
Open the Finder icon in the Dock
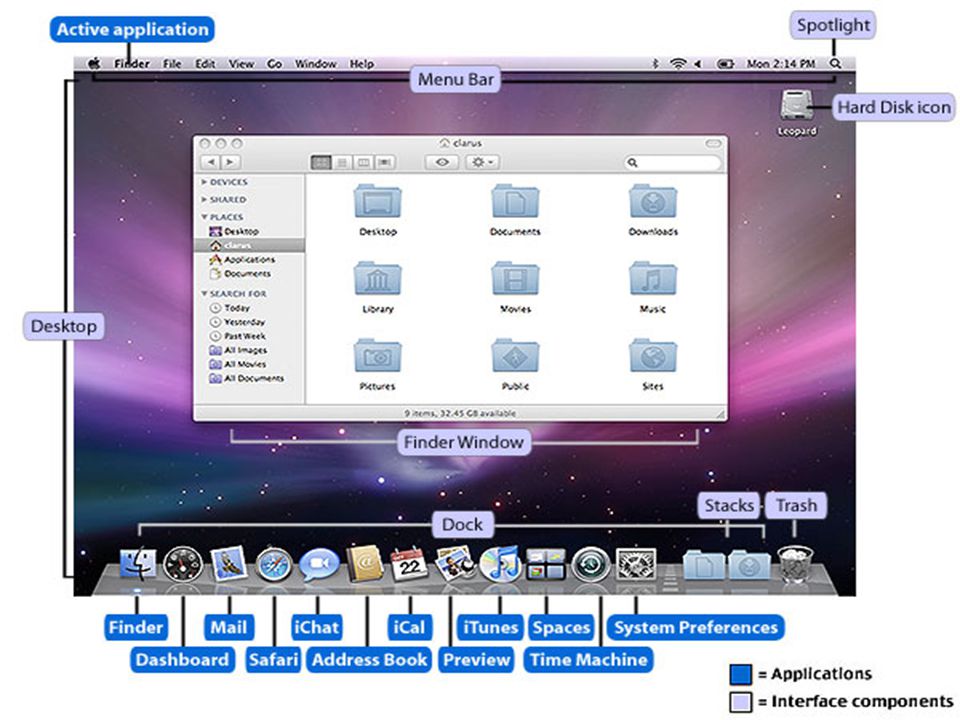[x=137, y=563]
